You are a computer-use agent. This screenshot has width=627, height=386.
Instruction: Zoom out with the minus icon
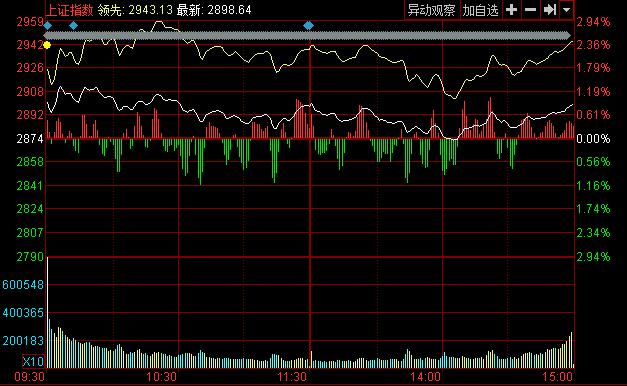coord(530,10)
